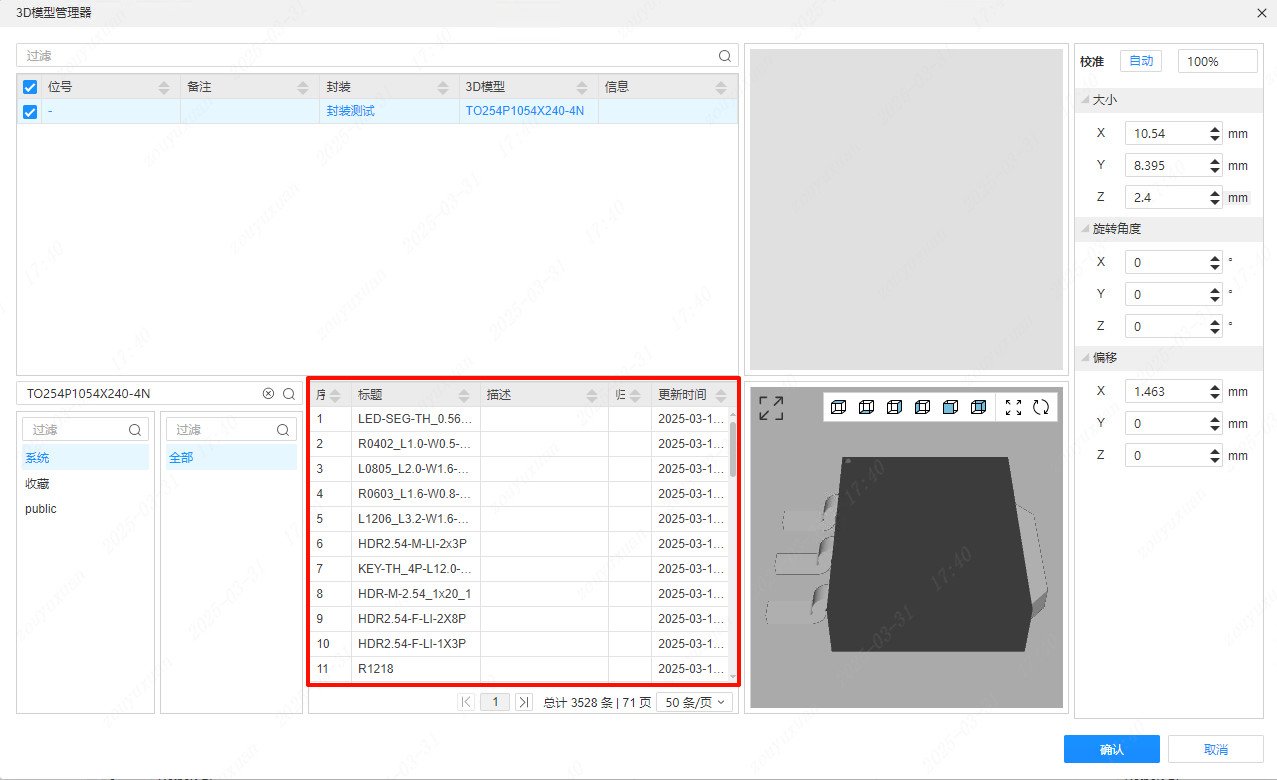Viewport: 1277px width, 780px height.
Task: Click the model list vertical scrollbar
Action: pyautogui.click(x=733, y=448)
